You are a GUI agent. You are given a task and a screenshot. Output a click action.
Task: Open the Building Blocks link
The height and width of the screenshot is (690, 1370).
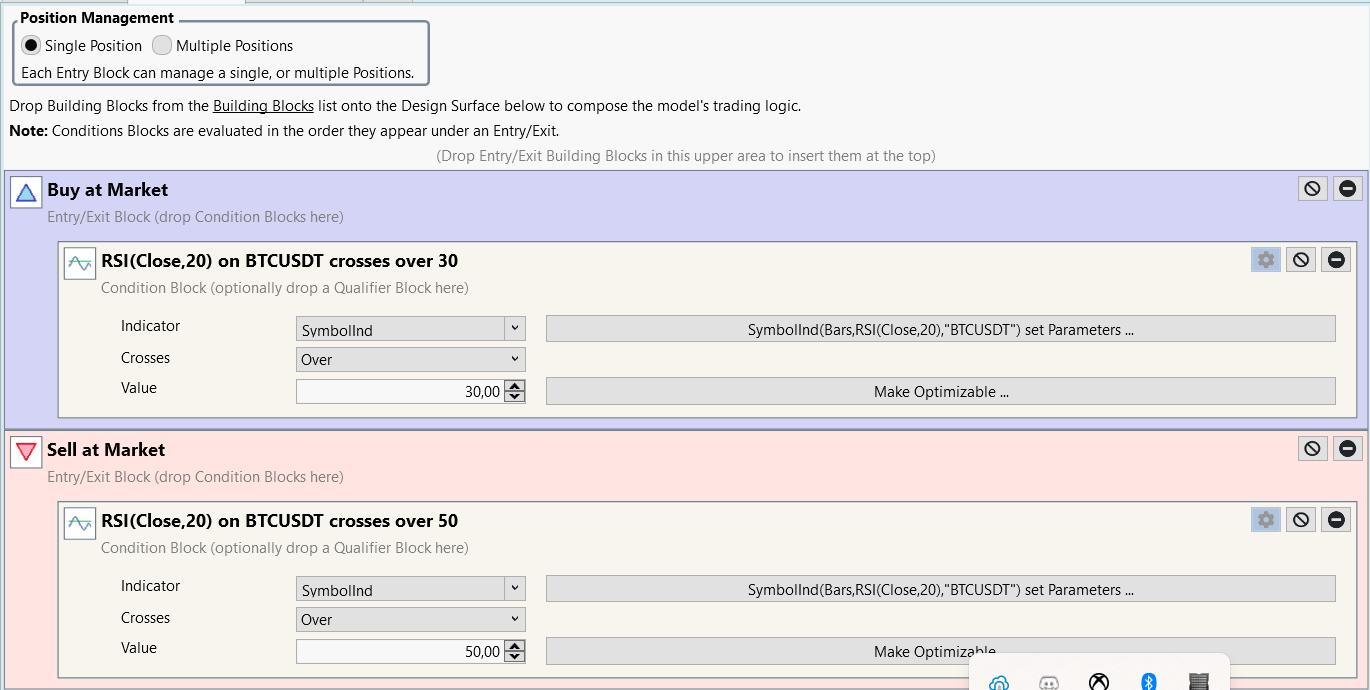[263, 106]
